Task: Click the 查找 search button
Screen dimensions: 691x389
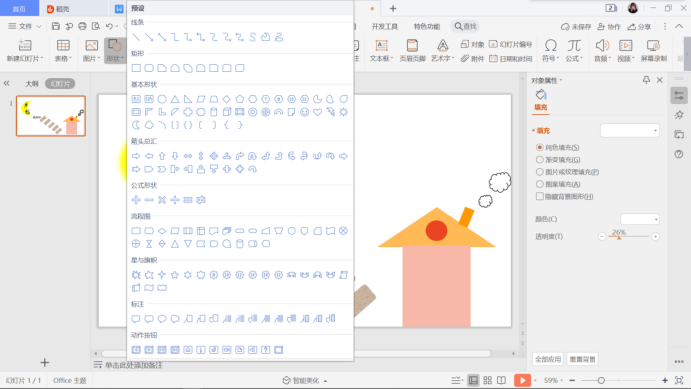Action: [466, 26]
